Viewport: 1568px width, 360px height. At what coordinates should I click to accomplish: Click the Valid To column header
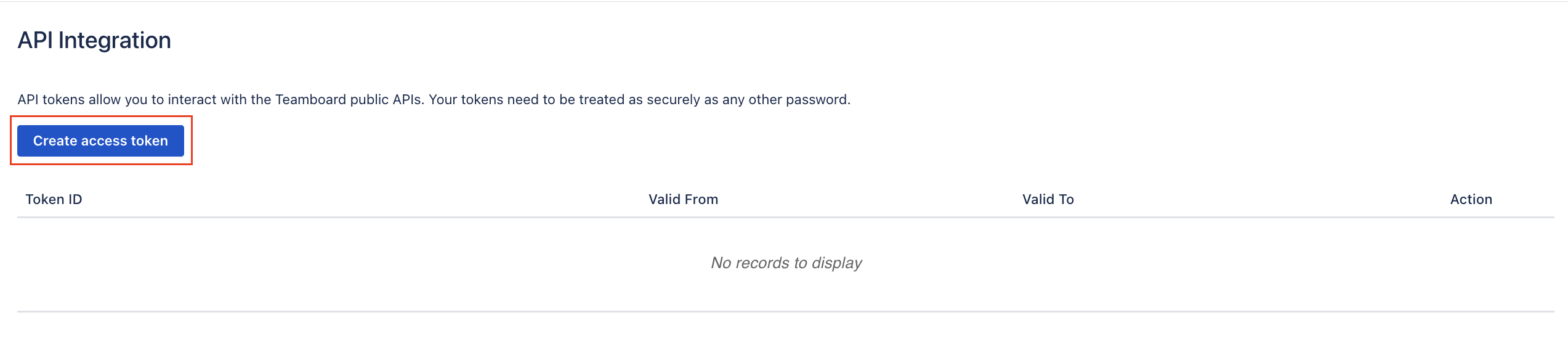(1048, 200)
